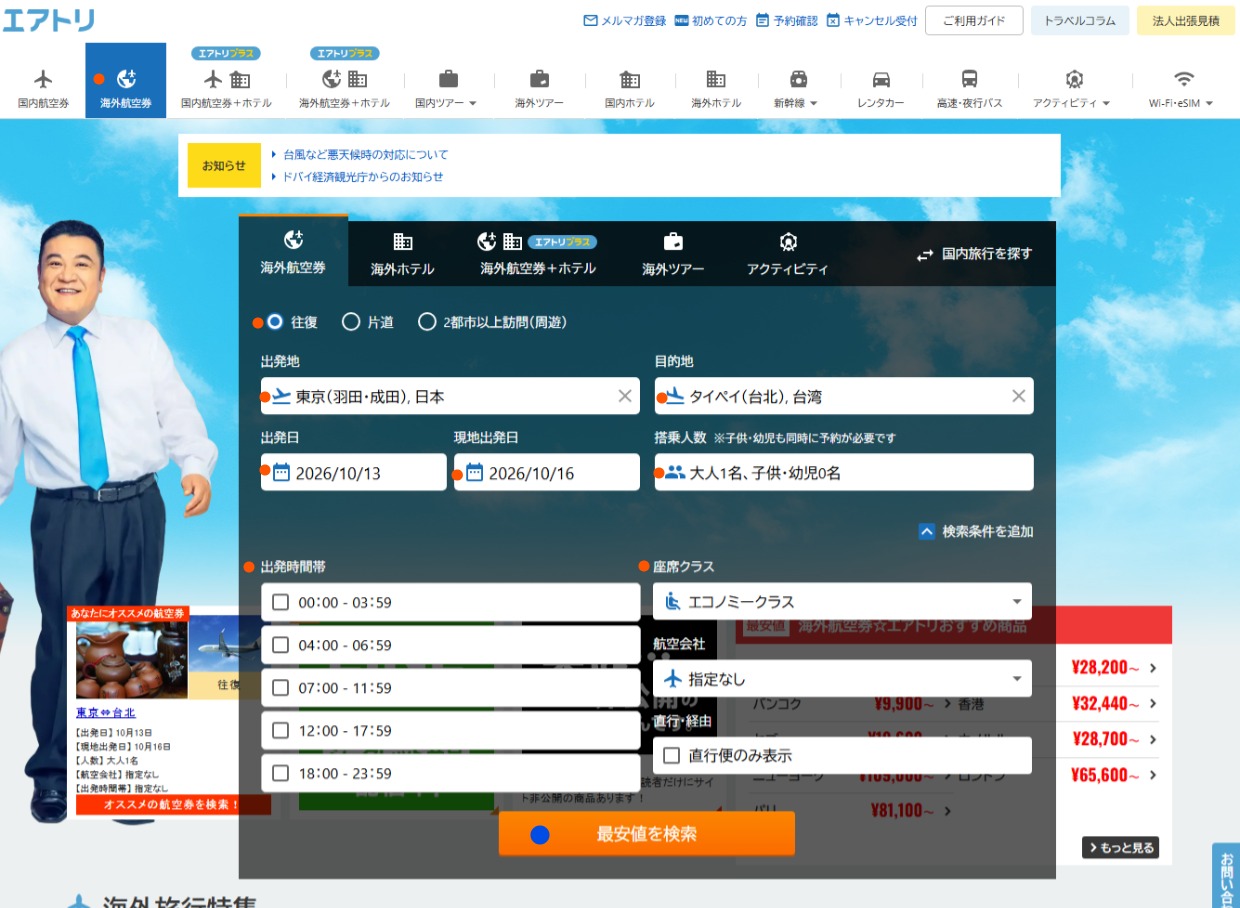Viewport: 1240px width, 908px height.
Task: Switch to 海外航空券＋ホテル search tab
Action: [x=538, y=253]
